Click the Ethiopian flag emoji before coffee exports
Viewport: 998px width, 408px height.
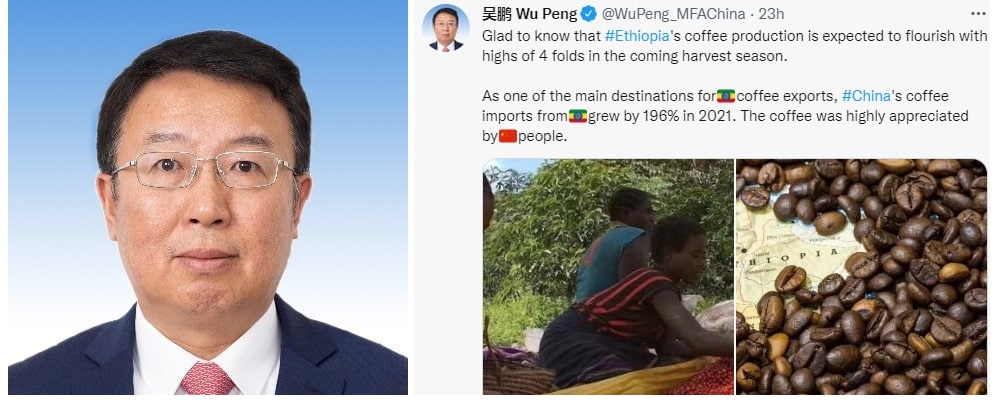(726, 96)
